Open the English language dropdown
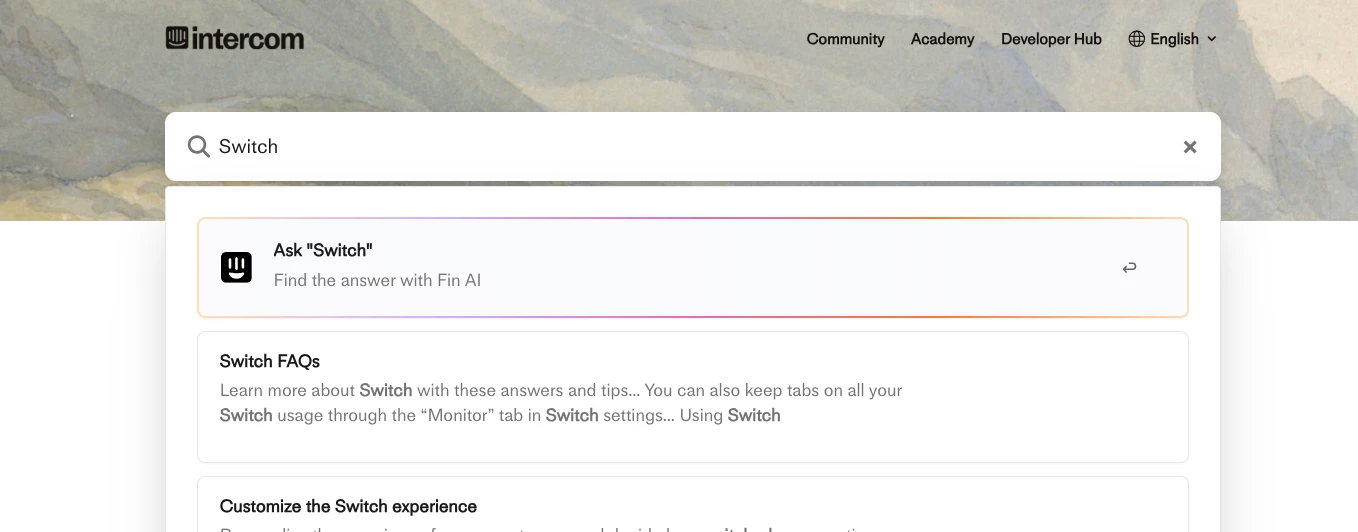This screenshot has width=1358, height=532. 1172,39
